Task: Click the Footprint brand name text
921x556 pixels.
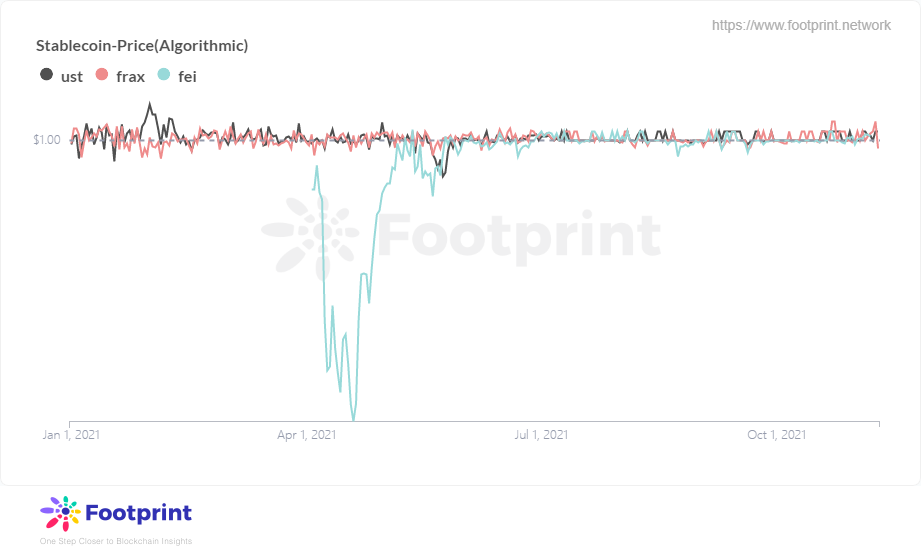Action: (139, 513)
